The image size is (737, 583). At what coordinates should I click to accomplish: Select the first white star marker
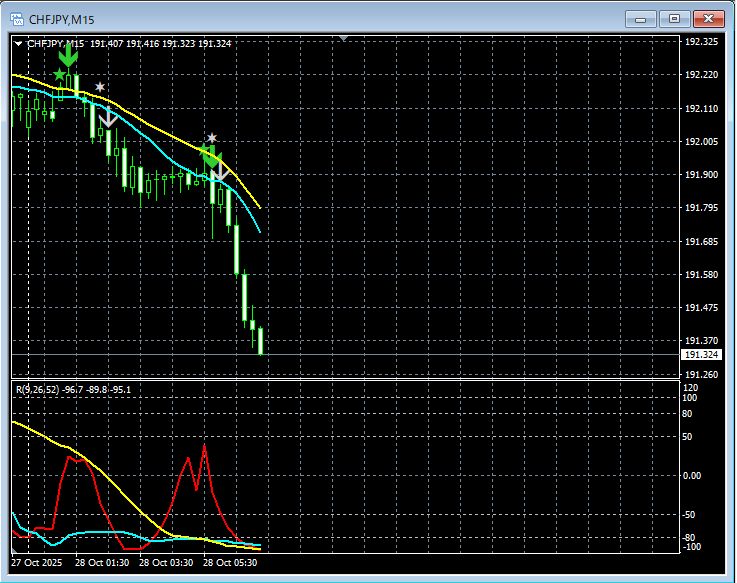click(100, 87)
